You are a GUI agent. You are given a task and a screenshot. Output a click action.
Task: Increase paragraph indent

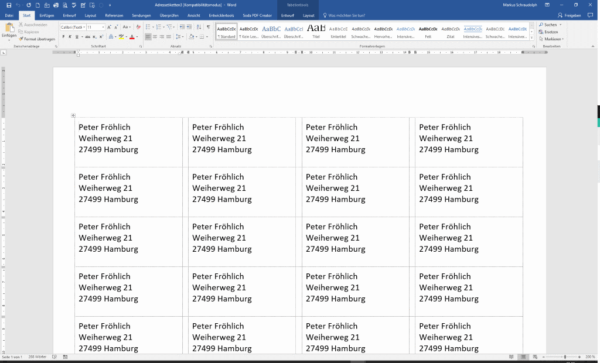189,27
